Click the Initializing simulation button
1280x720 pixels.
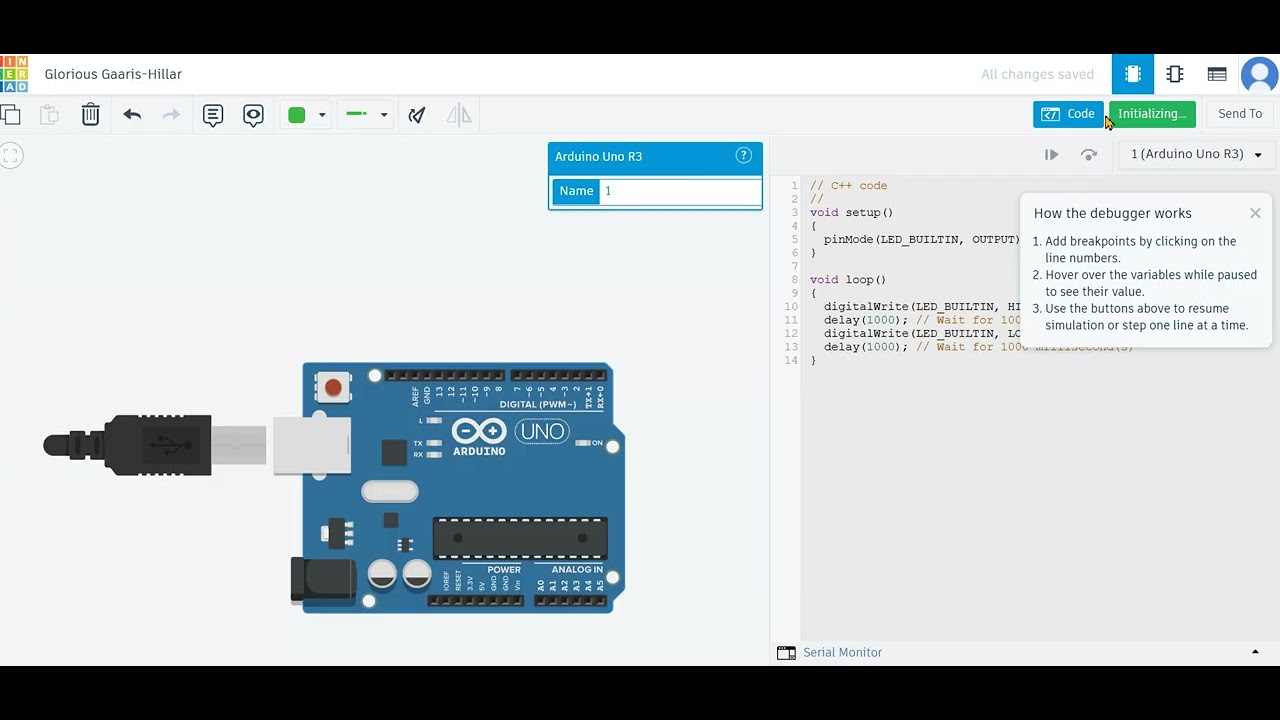click(x=1152, y=114)
